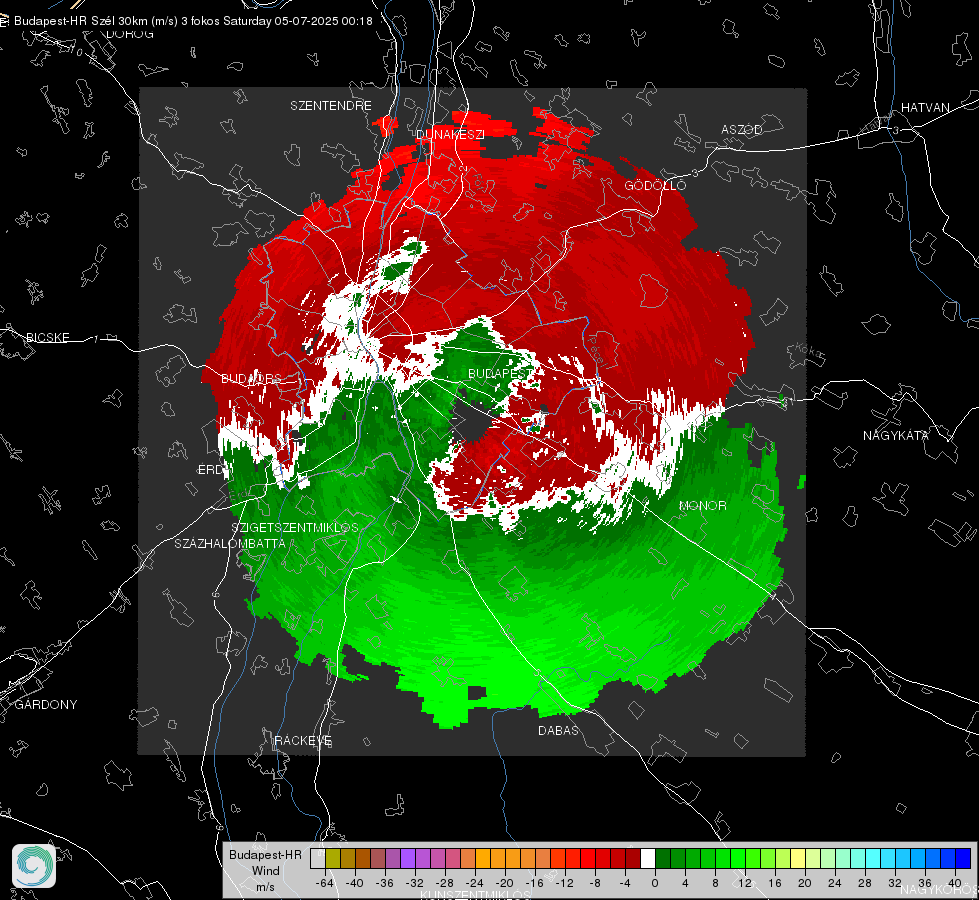Click the m/s unit label in legend
979x900 pixels.
[x=265, y=886]
